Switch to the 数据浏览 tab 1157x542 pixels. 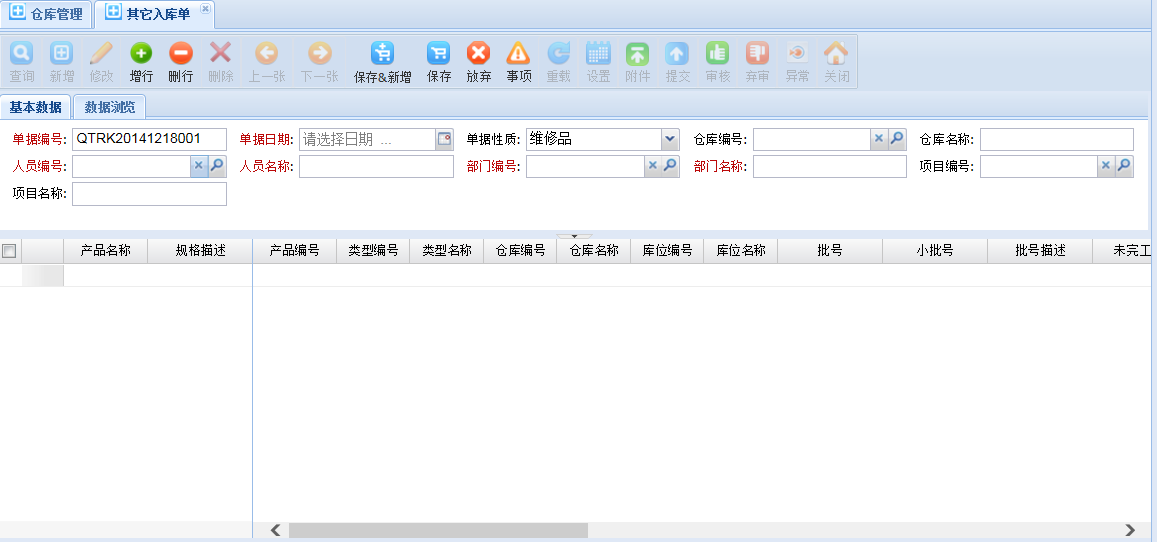click(109, 107)
